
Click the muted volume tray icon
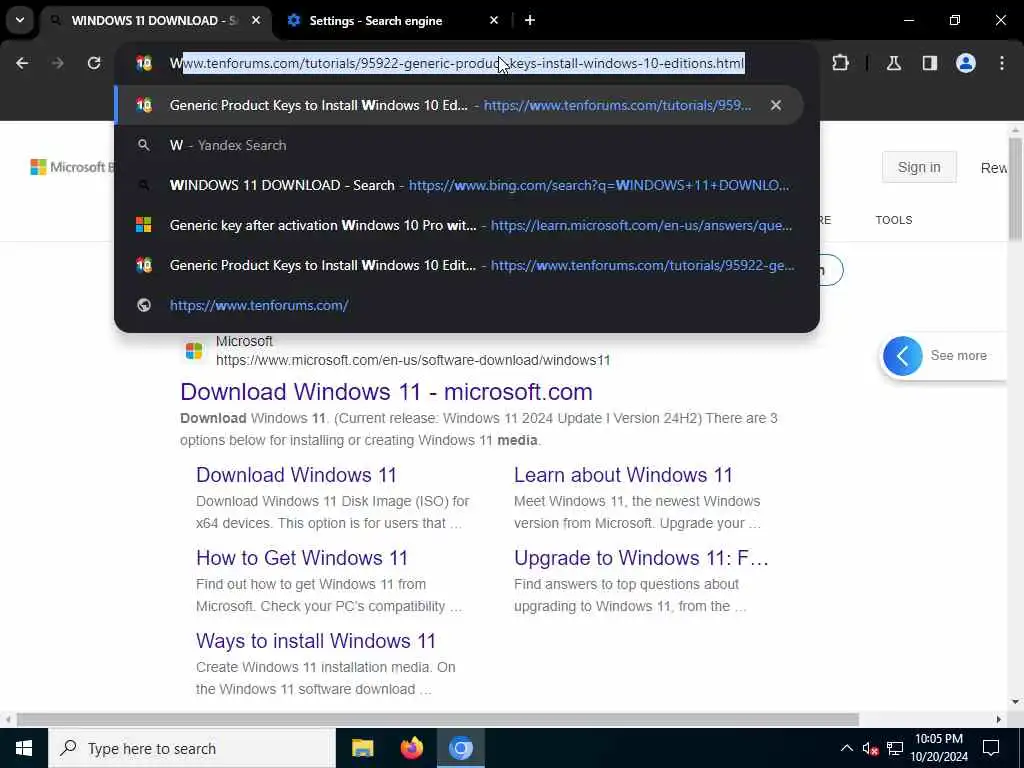(x=870, y=748)
